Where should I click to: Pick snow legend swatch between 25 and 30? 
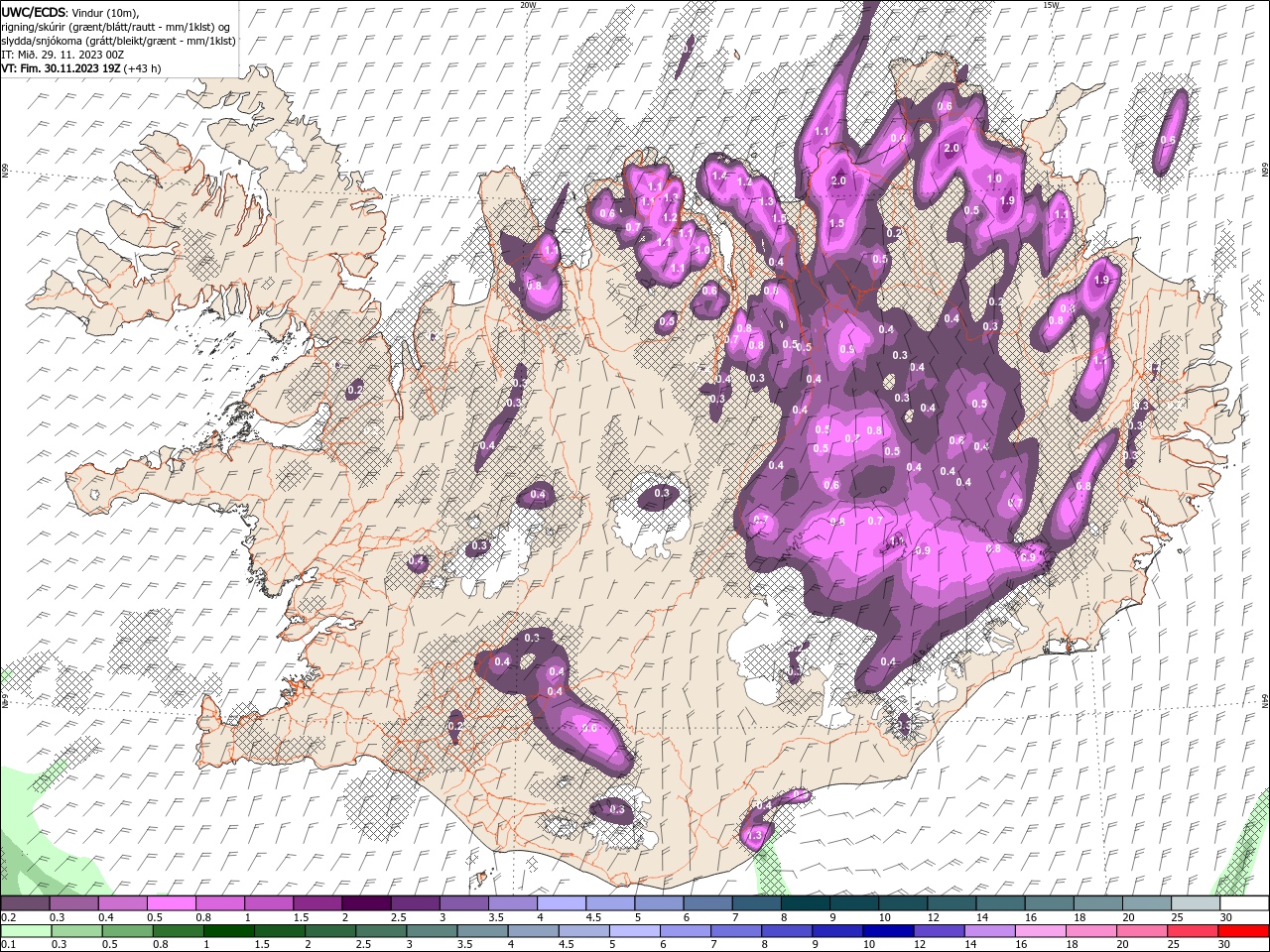(1197, 902)
